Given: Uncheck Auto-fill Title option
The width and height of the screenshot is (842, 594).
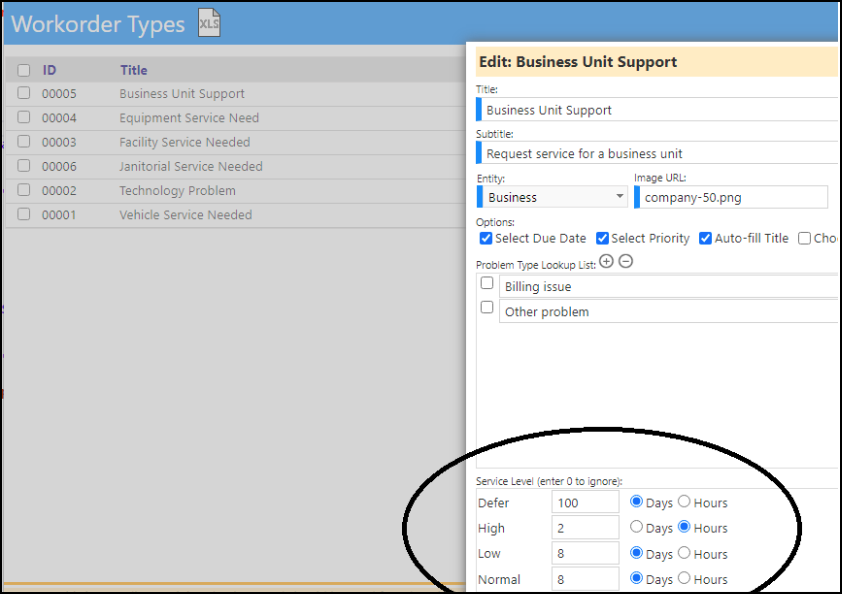Looking at the screenshot, I should click(x=705, y=238).
